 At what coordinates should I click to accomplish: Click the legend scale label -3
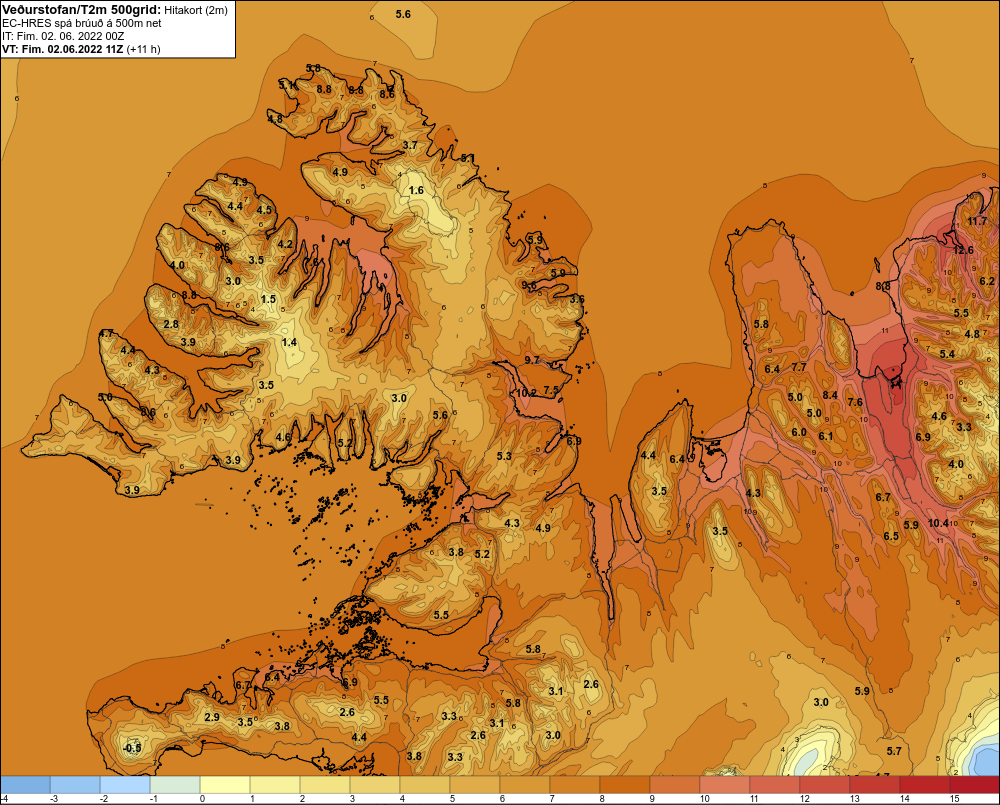(x=55, y=799)
